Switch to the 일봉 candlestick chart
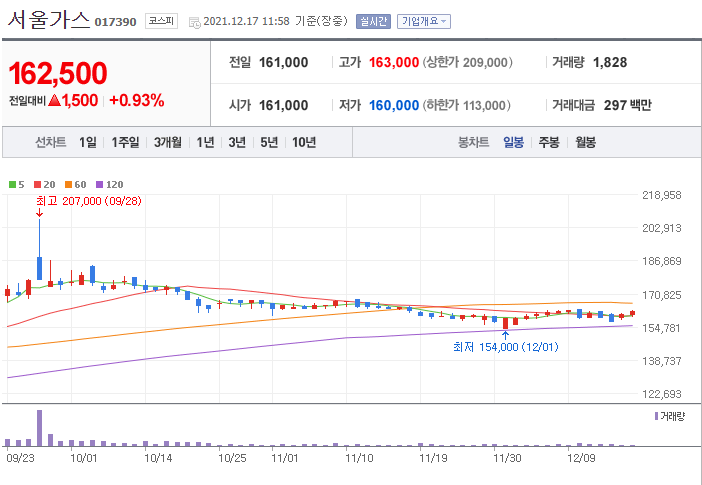Screen dimensions: 702x485 pyautogui.click(x=513, y=143)
